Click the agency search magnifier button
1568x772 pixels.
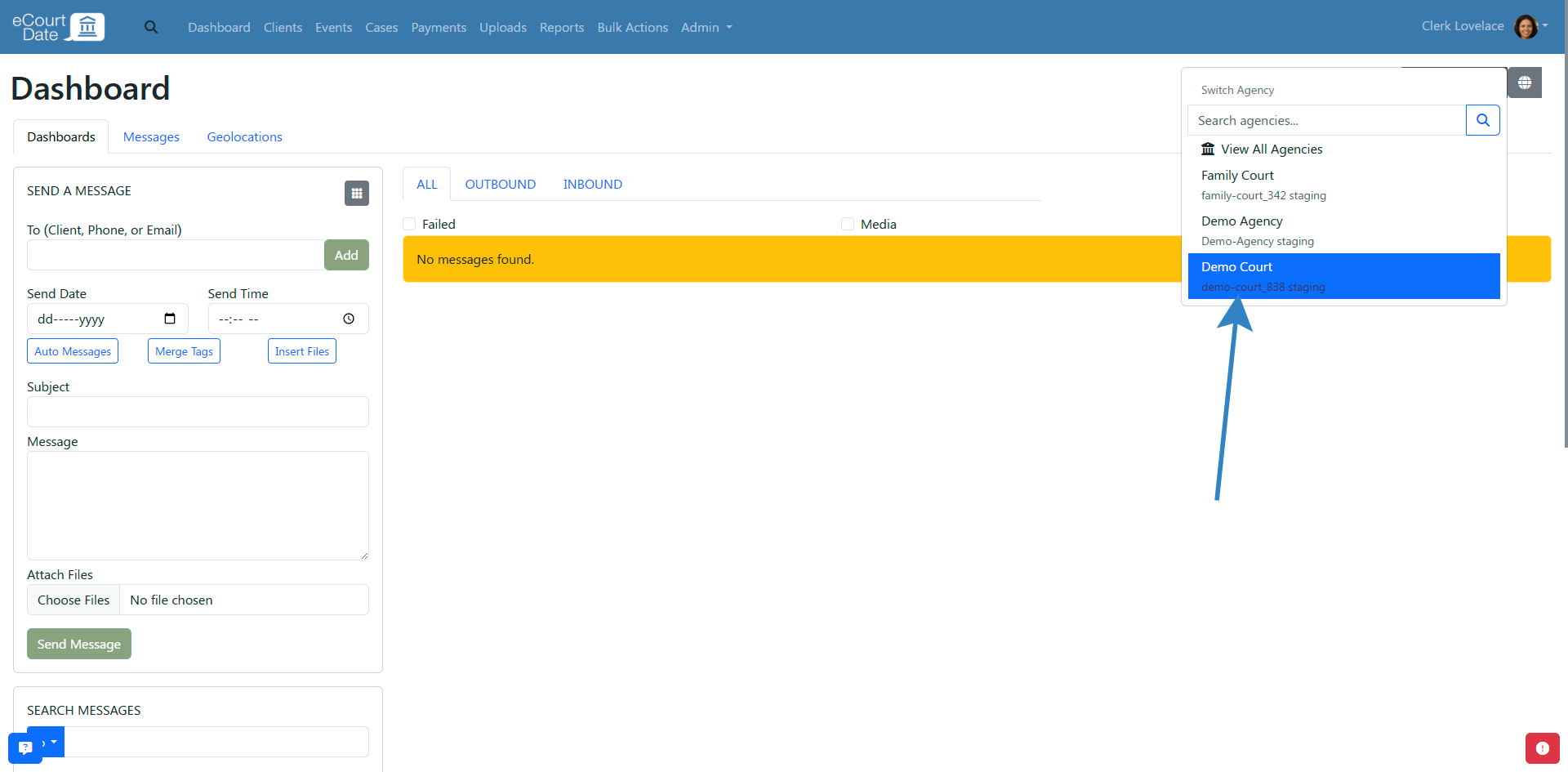[1482, 120]
